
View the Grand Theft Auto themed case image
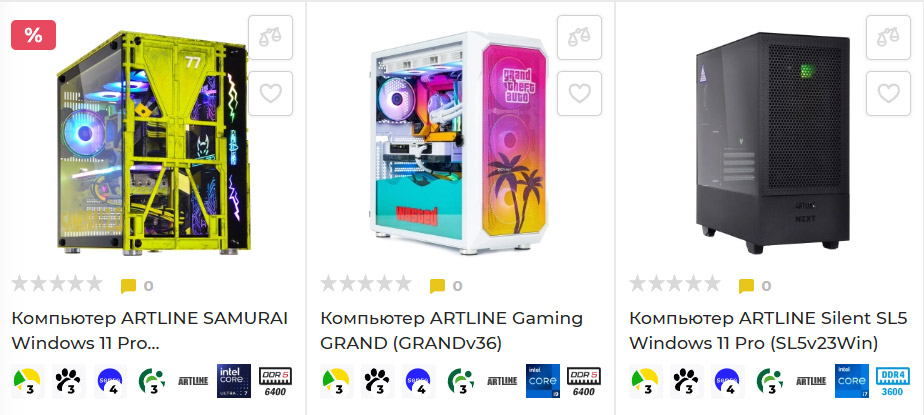click(460, 143)
